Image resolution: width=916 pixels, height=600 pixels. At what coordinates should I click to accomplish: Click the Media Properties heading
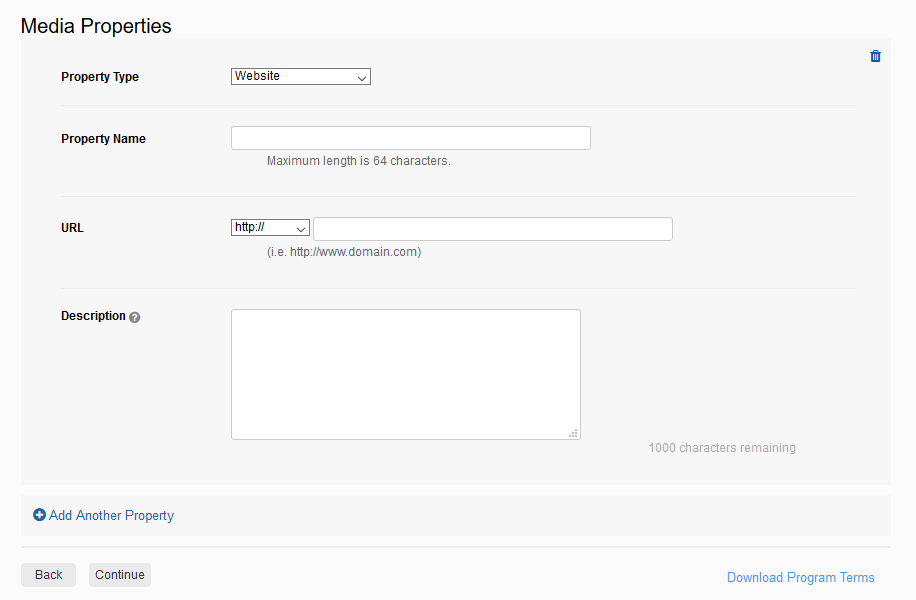(x=96, y=26)
